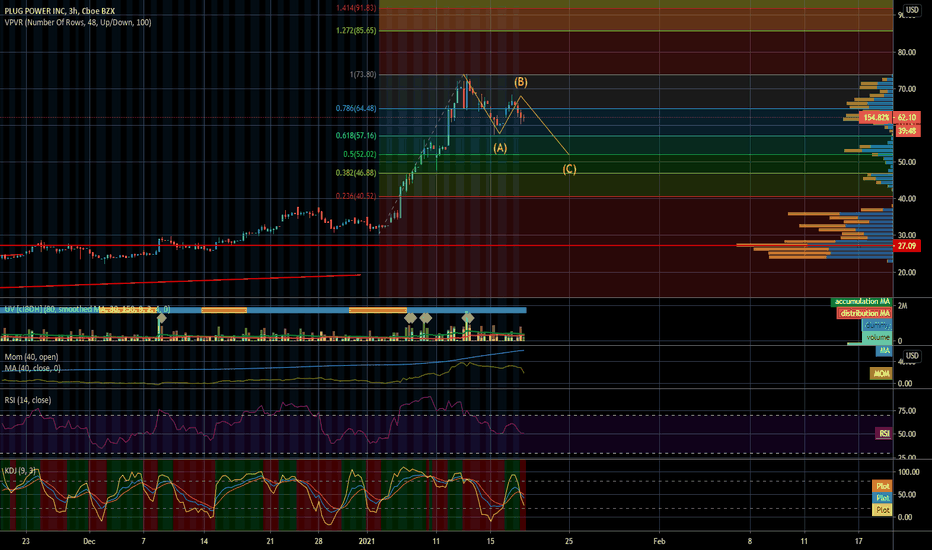Click the 75.00 RSI axis label
The image size is (932, 550).
906,411
